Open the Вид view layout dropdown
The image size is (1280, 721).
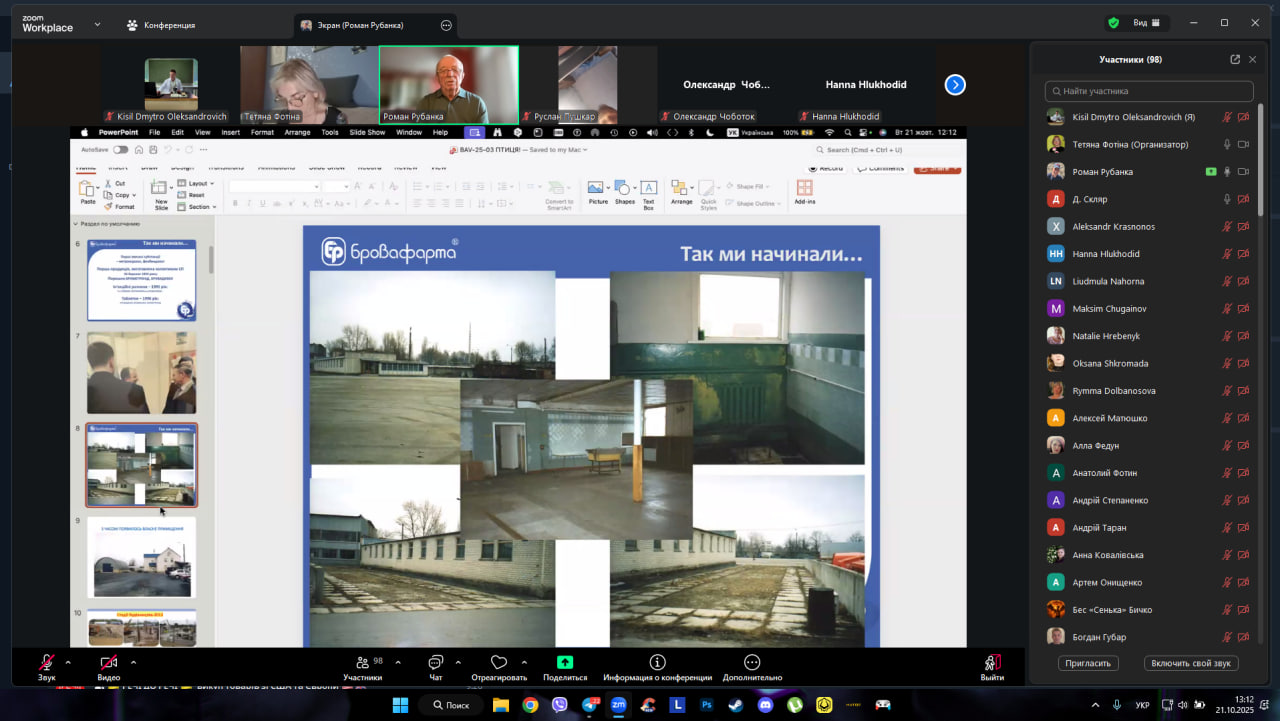pyautogui.click(x=1146, y=23)
